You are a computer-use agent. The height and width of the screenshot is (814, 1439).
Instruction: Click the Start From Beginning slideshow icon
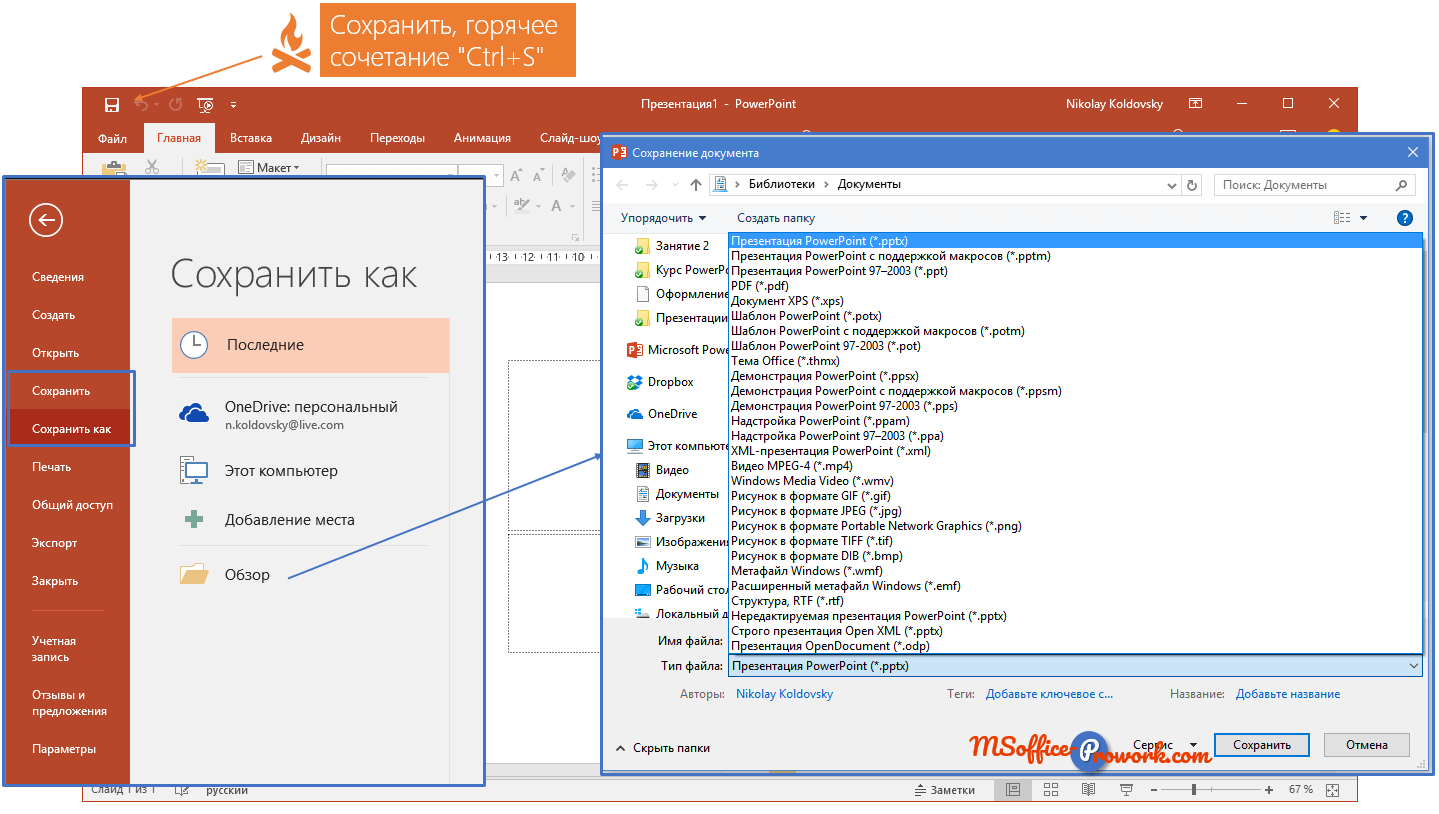[x=205, y=104]
